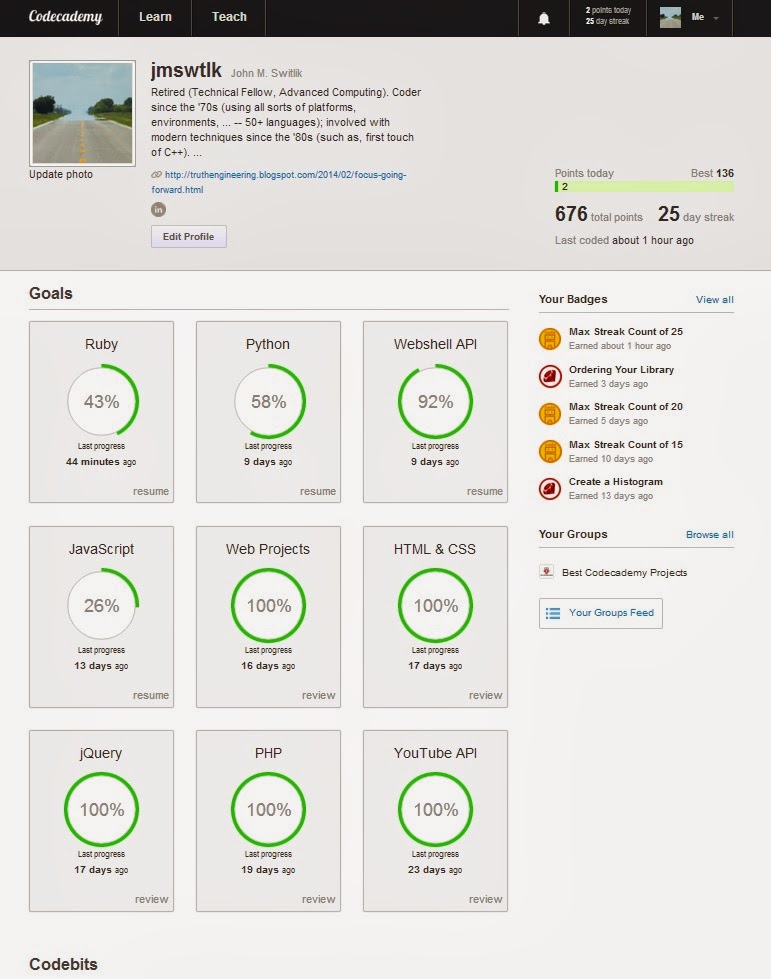Review the HTML & CSS course

485,695
